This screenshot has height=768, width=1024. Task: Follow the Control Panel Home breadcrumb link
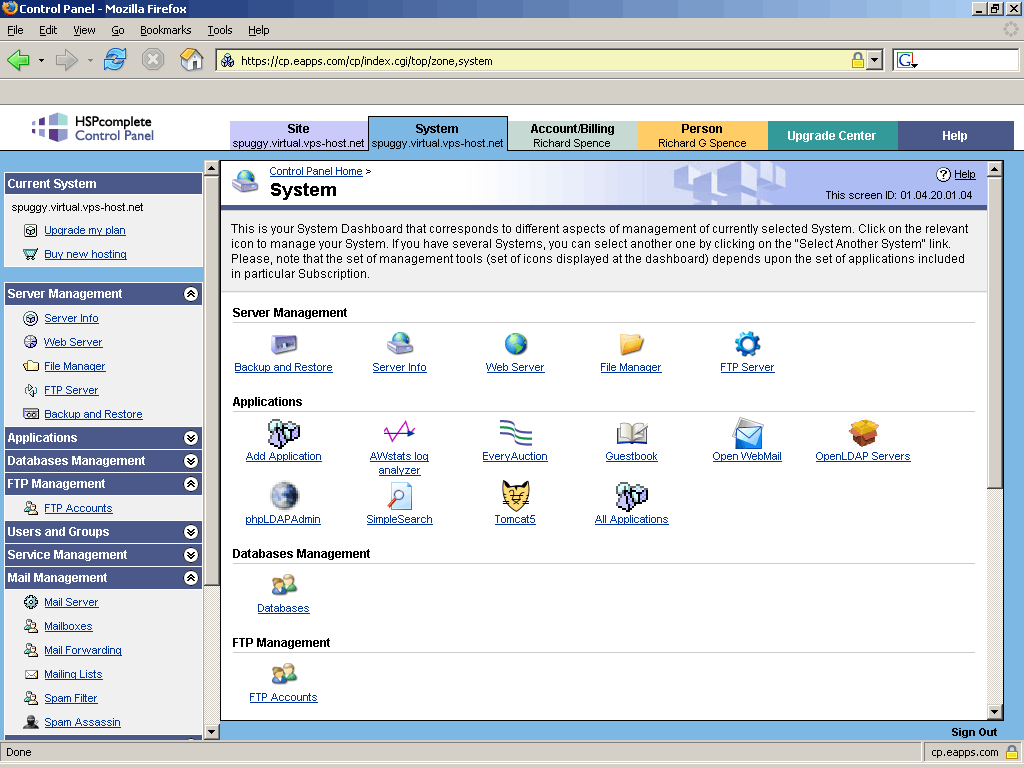tap(315, 171)
